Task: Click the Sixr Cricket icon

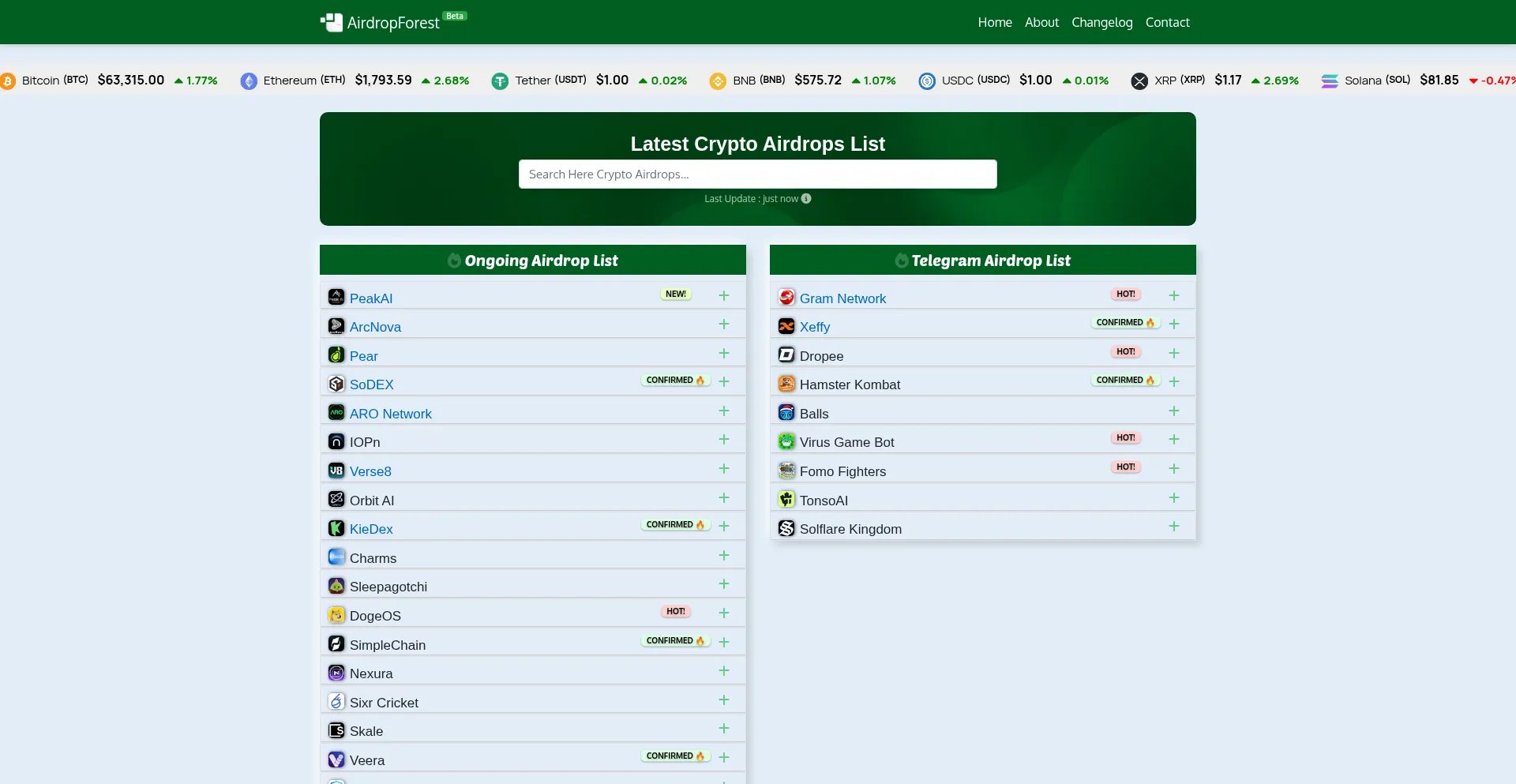Action: 336,701
